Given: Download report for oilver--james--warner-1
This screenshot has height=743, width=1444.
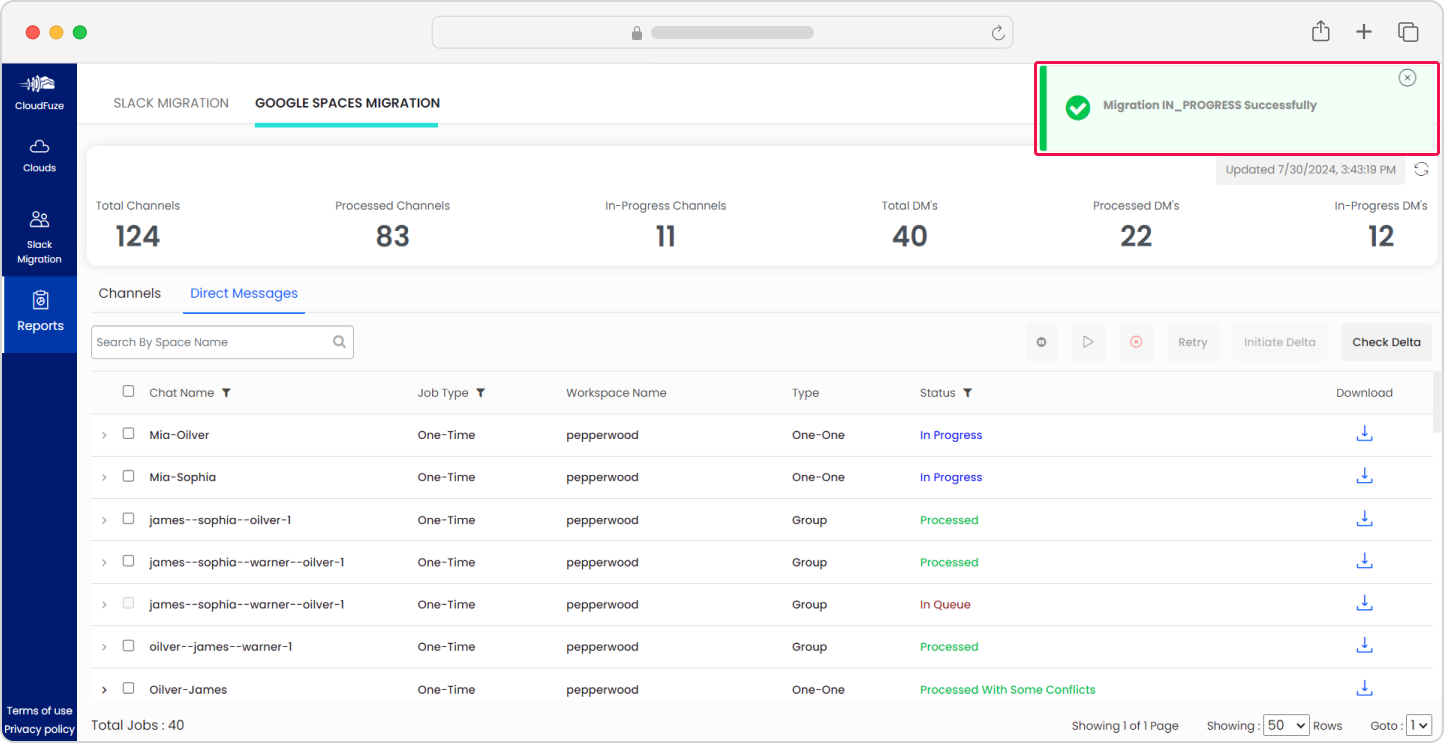Looking at the screenshot, I should pos(1364,646).
